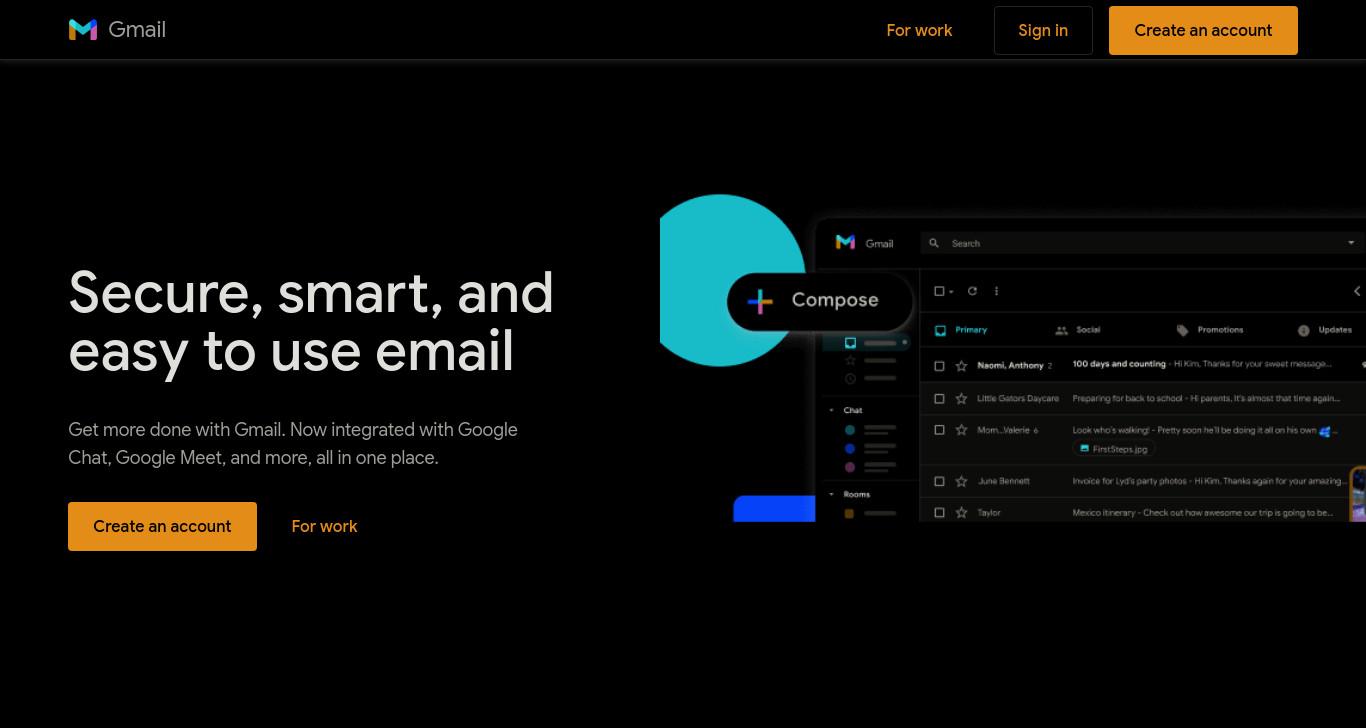Viewport: 1366px width, 728px height.
Task: Star the Taylor email
Action: (961, 513)
